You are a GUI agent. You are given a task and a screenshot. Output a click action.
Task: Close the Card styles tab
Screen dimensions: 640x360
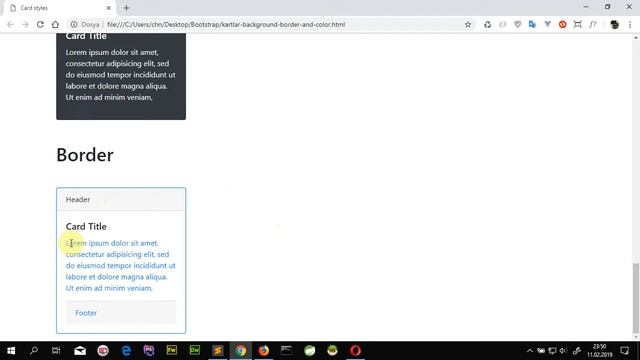tap(109, 8)
